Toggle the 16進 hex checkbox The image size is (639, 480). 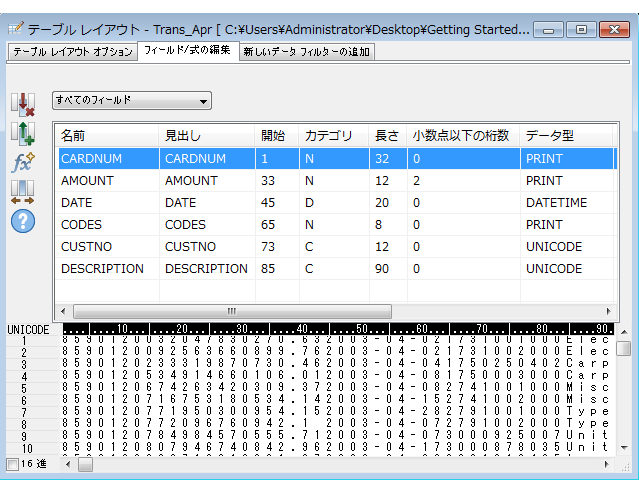click(12, 464)
